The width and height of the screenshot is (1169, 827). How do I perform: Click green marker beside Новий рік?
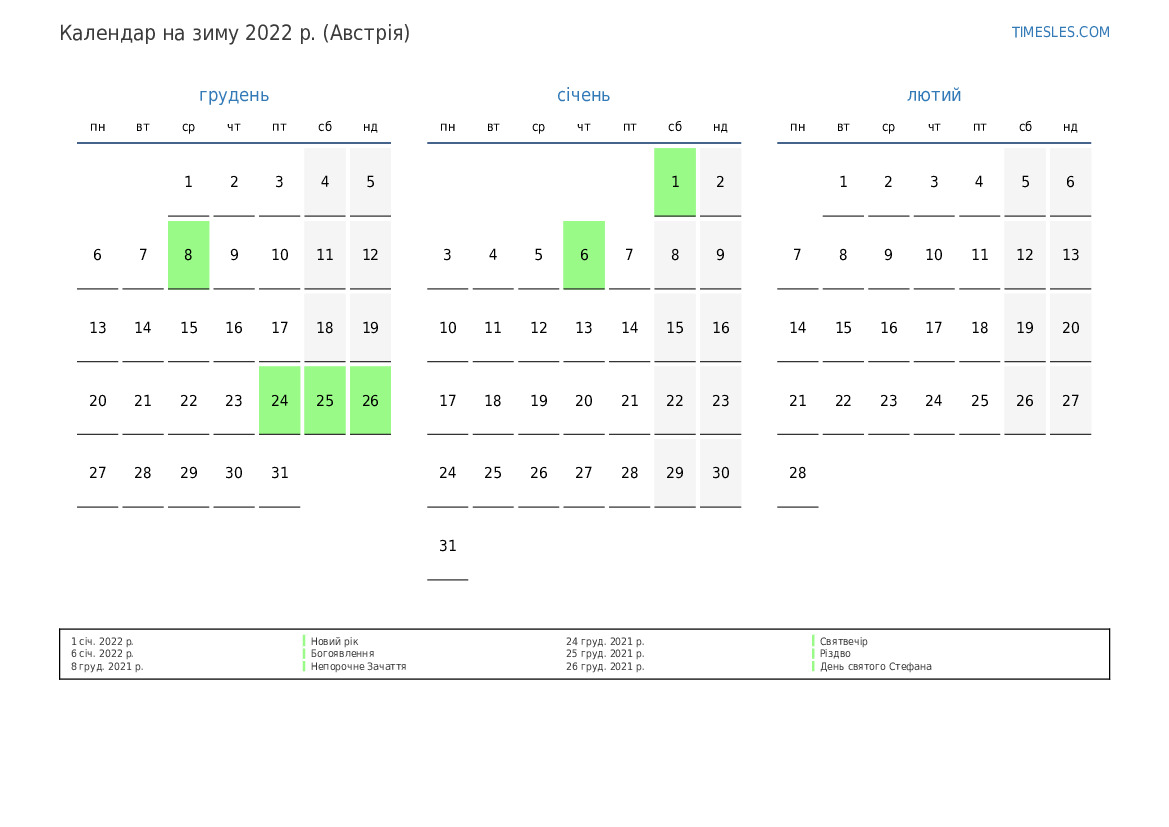tap(304, 641)
